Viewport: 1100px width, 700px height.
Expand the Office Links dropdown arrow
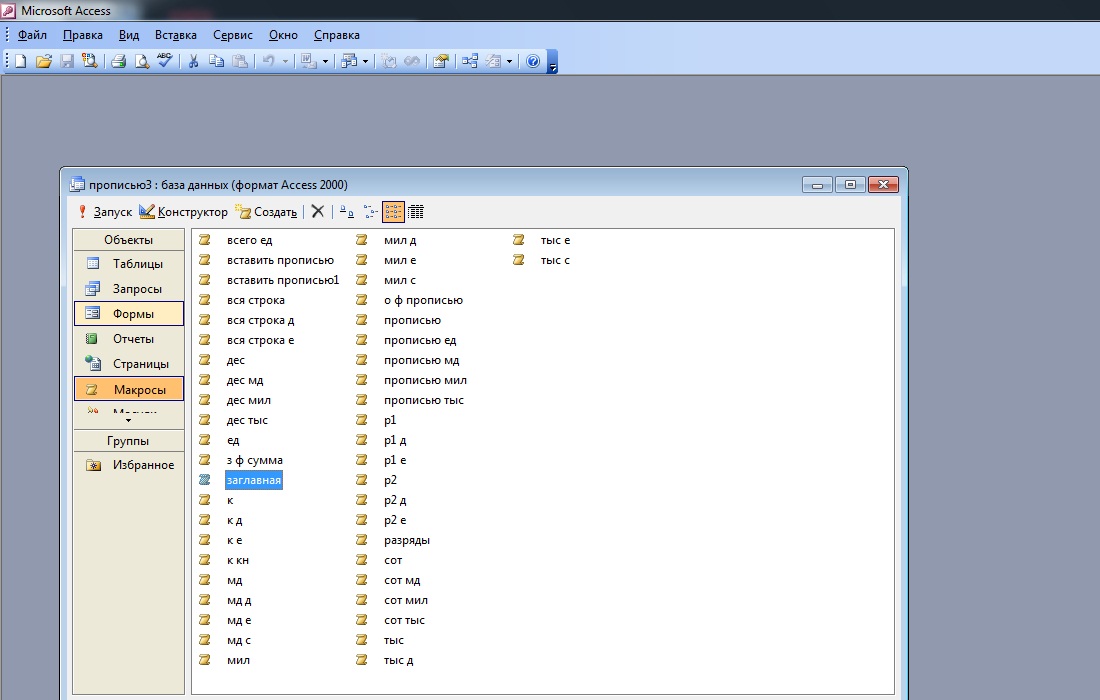click(326, 62)
